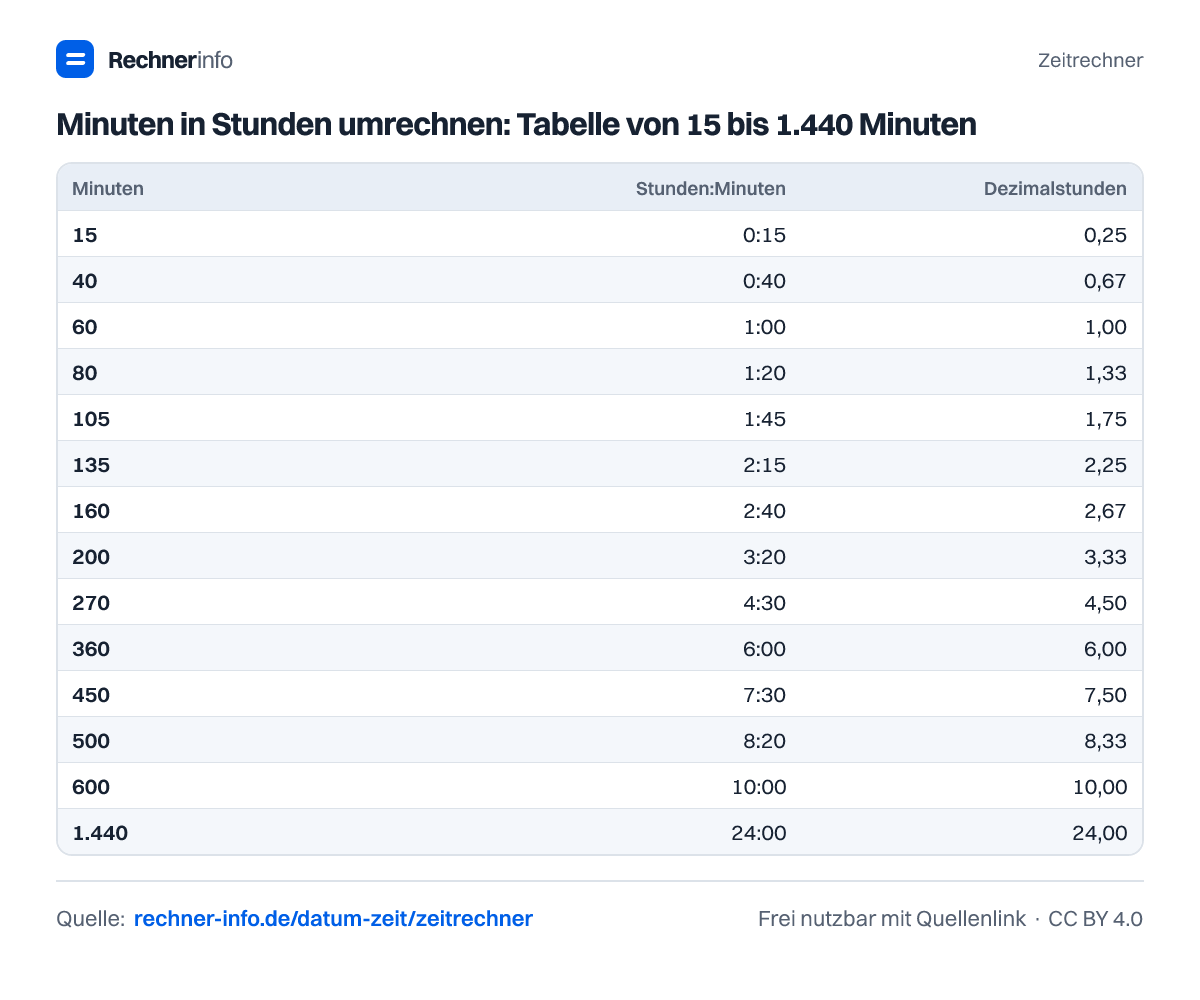Select the 7:30 cell
1200x1000 pixels.
(x=765, y=695)
